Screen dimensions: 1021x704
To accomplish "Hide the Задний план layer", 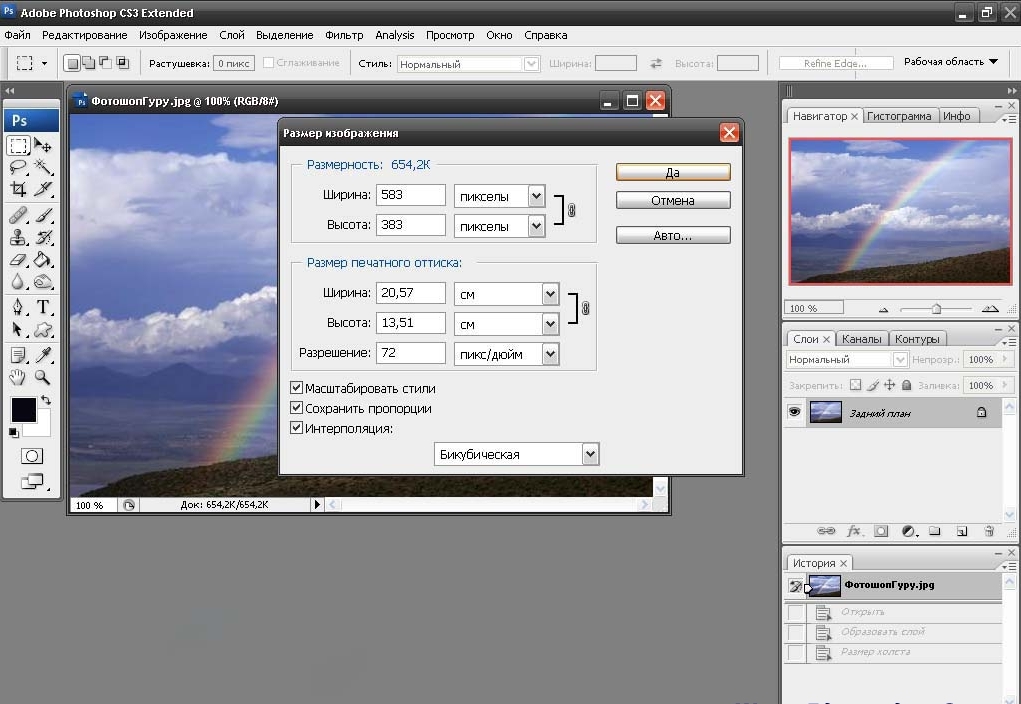I will (795, 412).
